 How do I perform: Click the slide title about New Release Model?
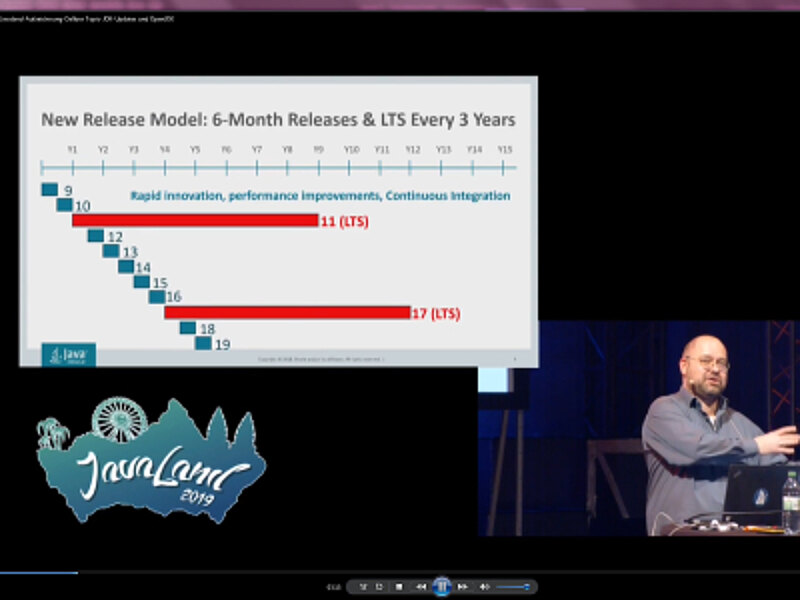point(278,120)
